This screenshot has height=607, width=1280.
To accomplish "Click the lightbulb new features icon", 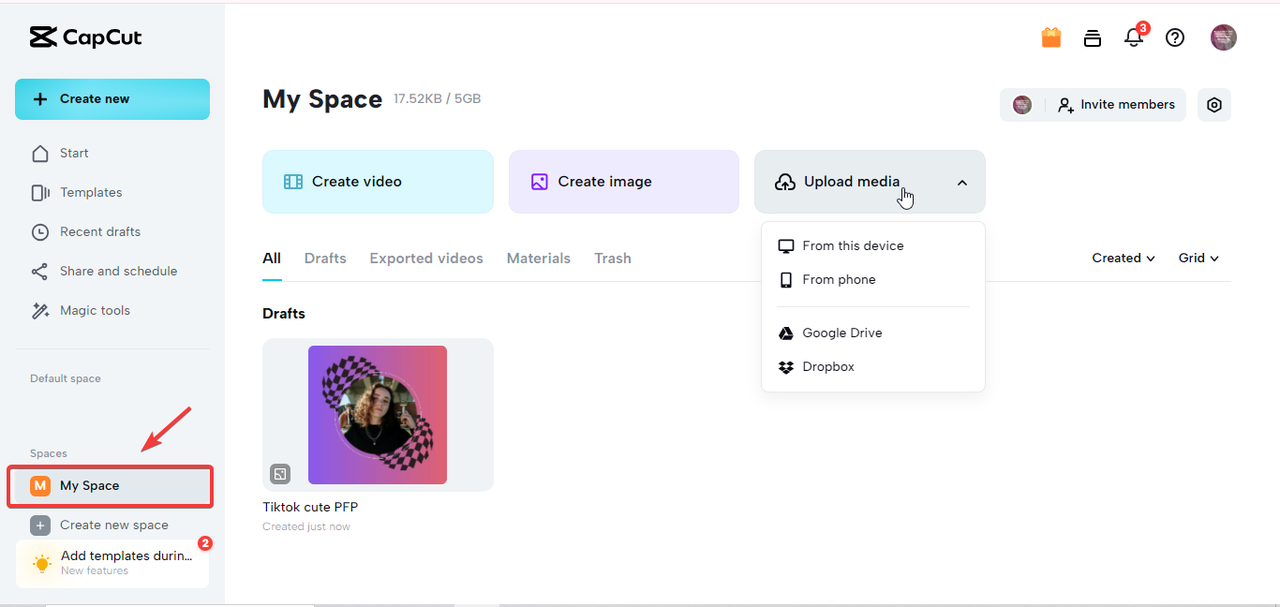I will tap(42, 563).
